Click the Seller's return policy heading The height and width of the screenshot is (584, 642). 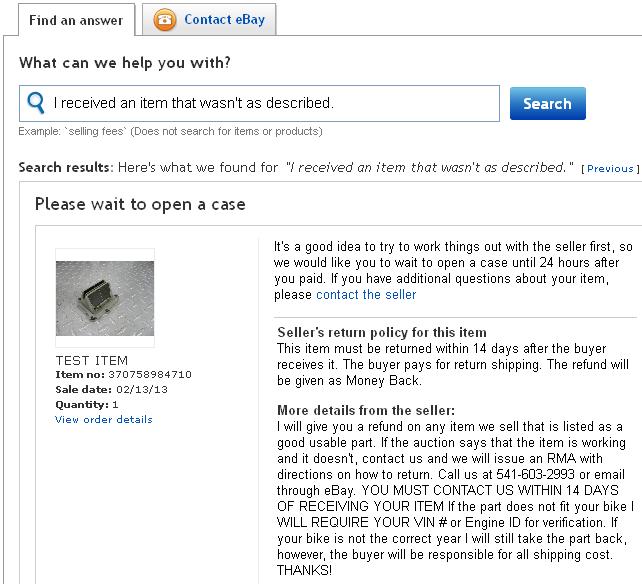pyautogui.click(x=381, y=333)
